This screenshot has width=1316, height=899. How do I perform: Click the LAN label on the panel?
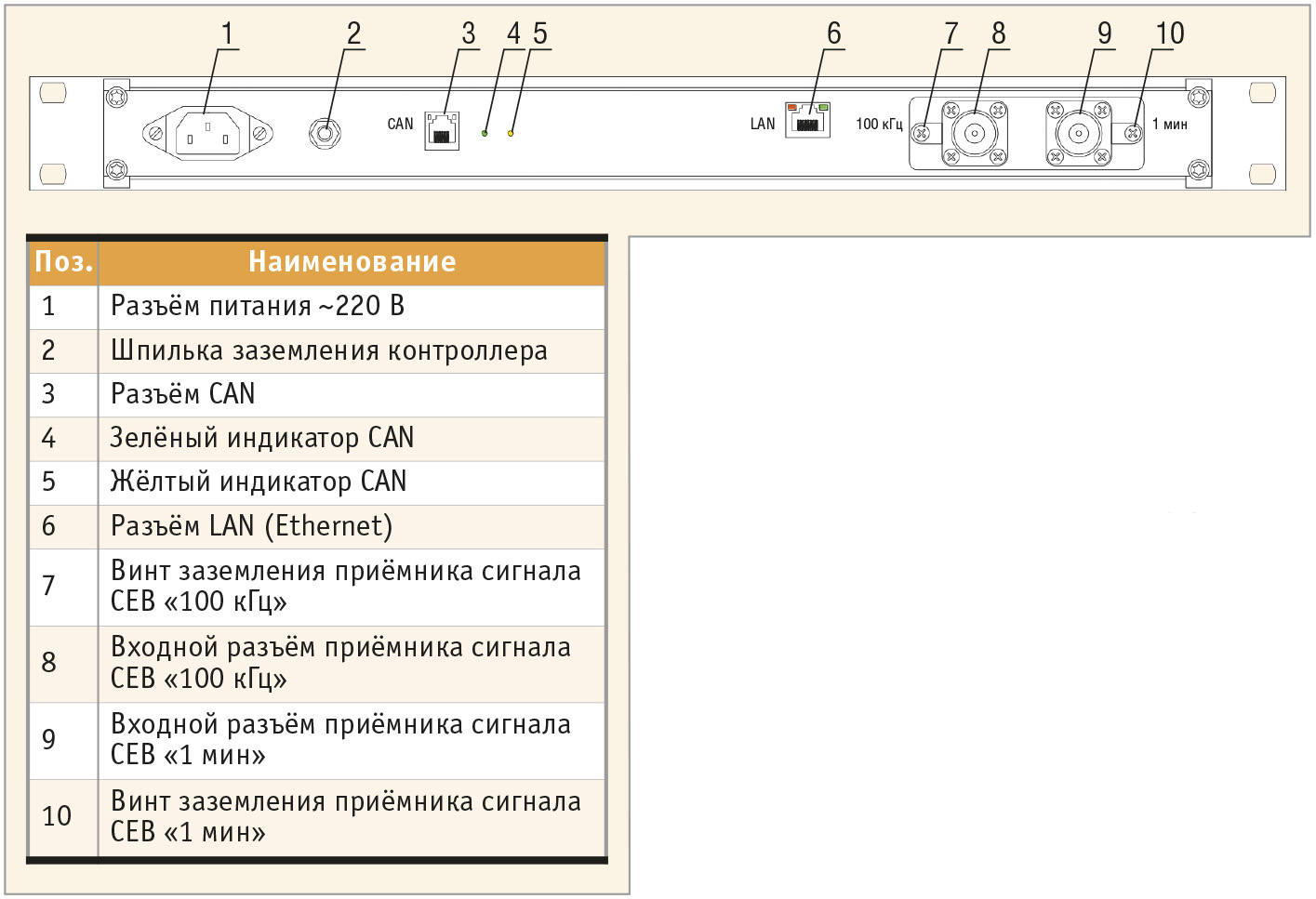pyautogui.click(x=763, y=124)
